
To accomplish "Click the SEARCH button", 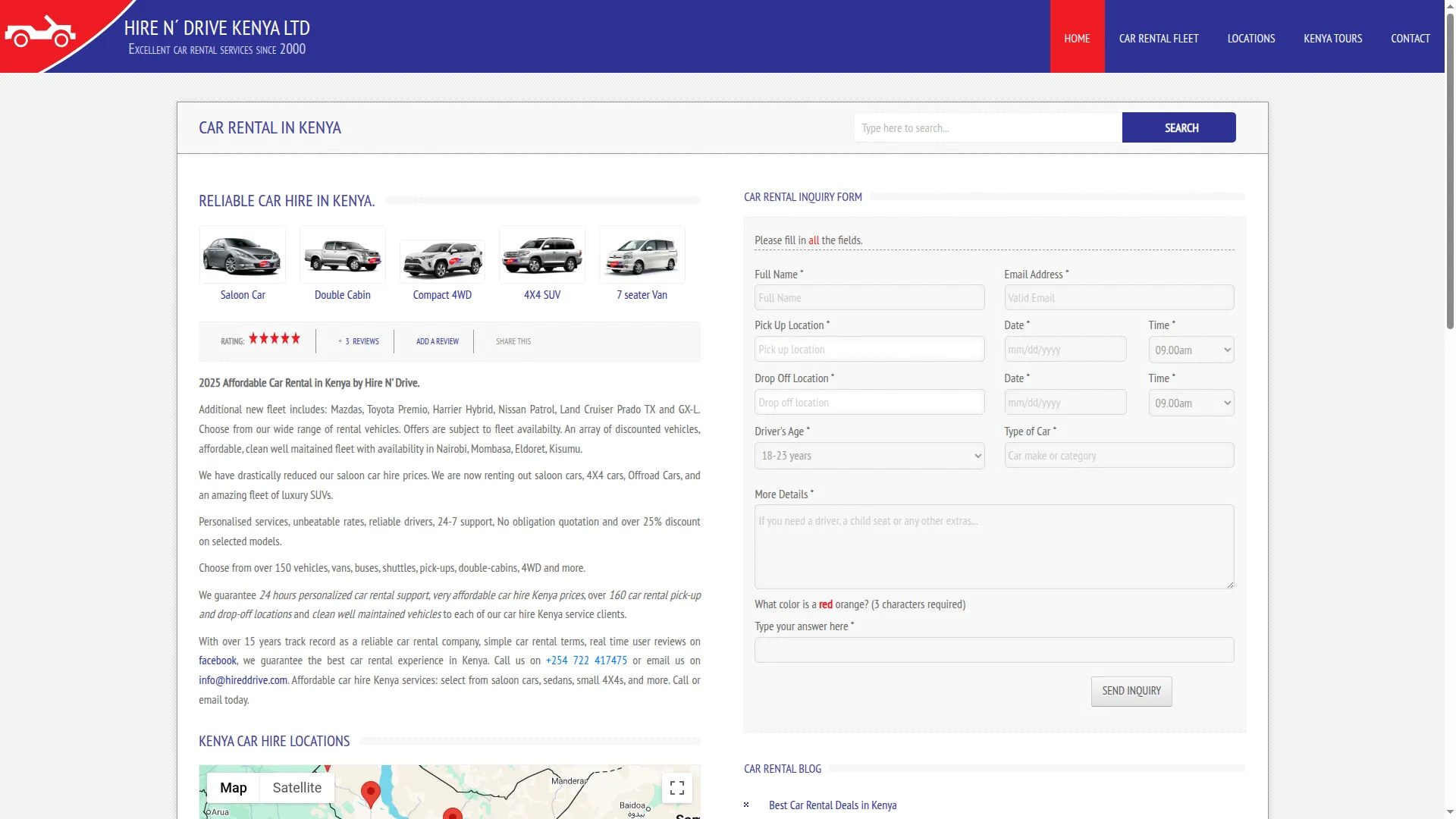I will click(x=1179, y=127).
